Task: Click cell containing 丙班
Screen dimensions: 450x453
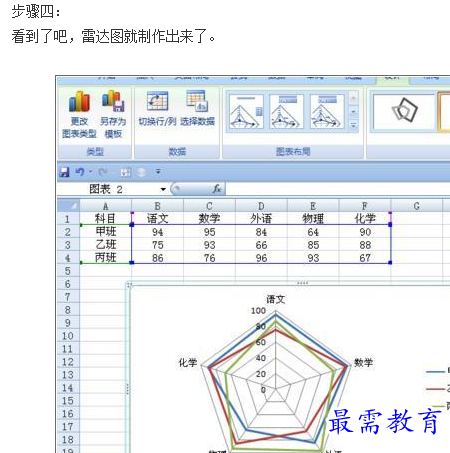Action: [x=105, y=258]
